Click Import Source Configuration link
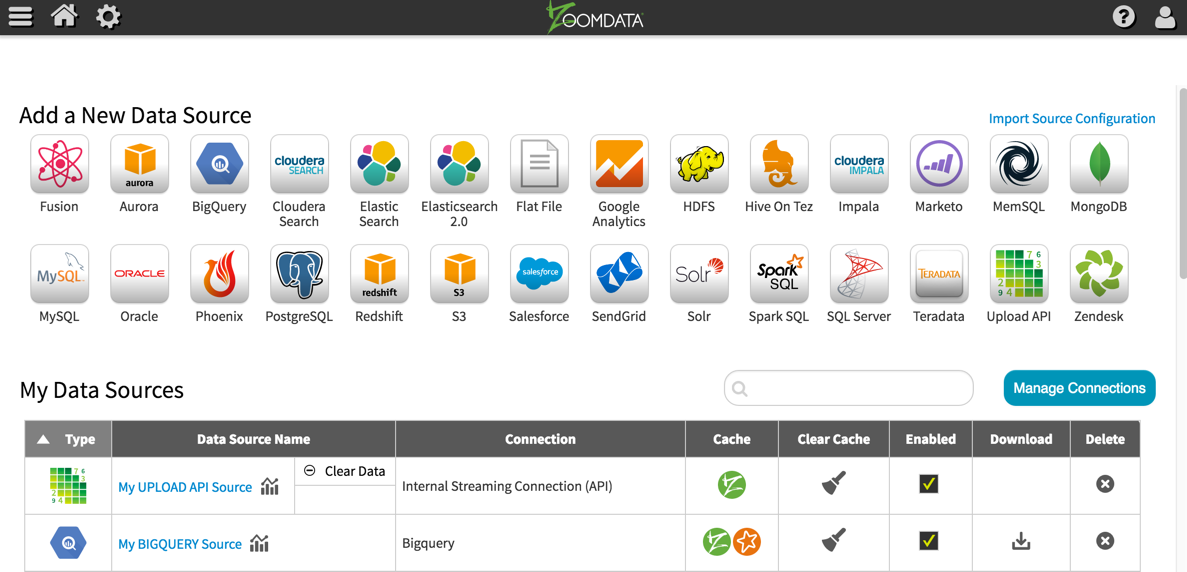This screenshot has width=1187, height=572. pyautogui.click(x=1072, y=119)
